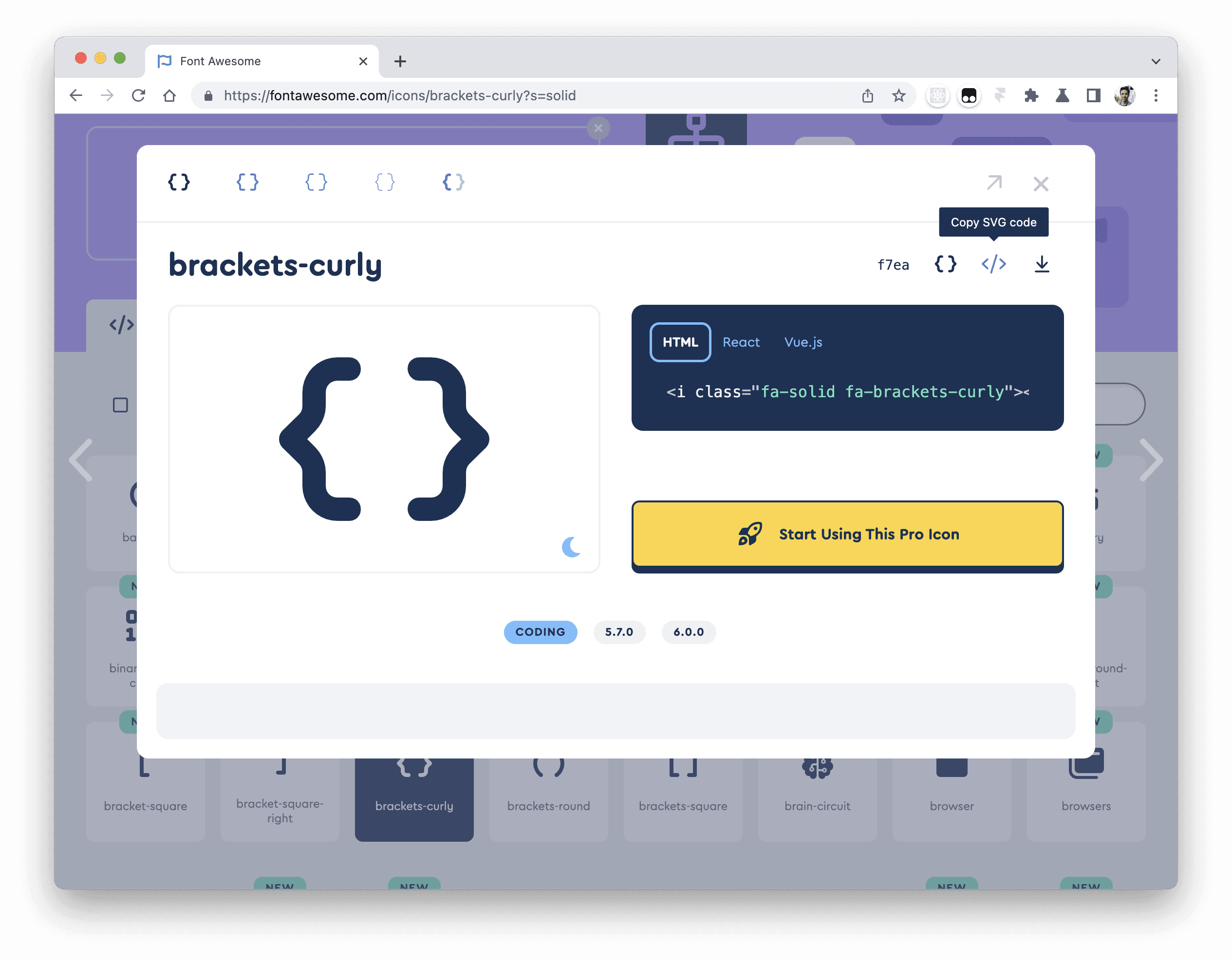
Task: Click Start Using This Pro Icon button
Action: [847, 533]
